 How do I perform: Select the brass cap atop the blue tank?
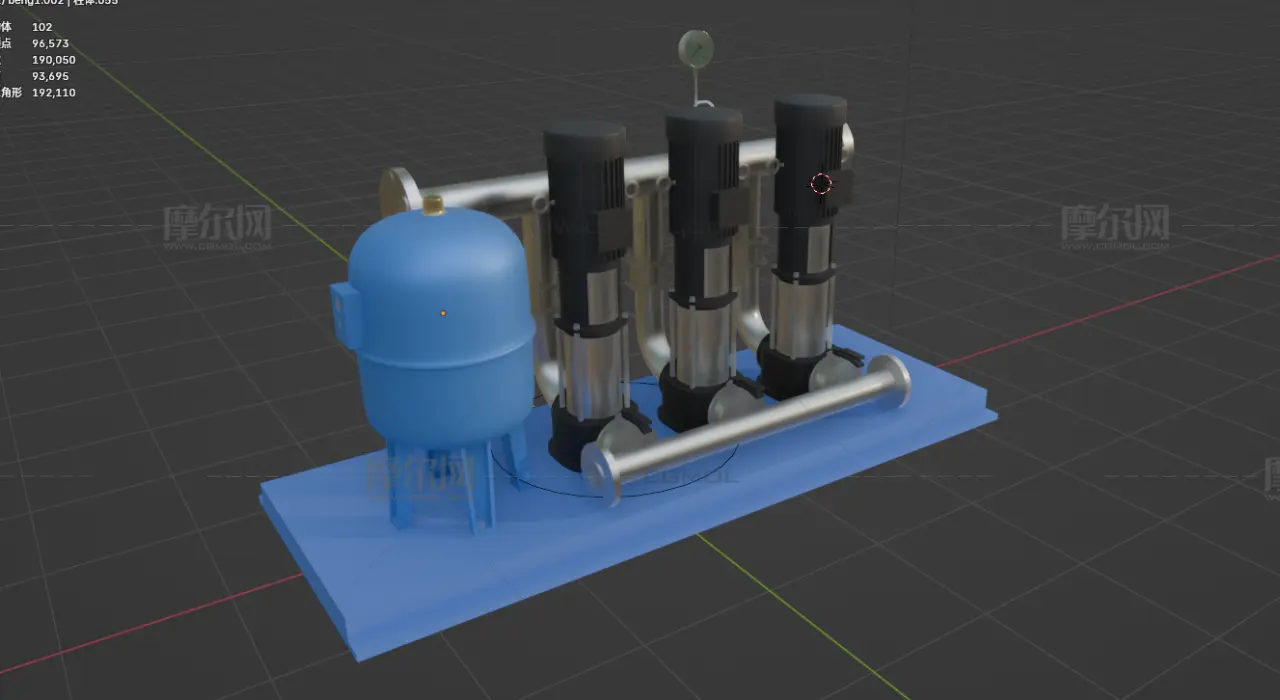tap(434, 205)
